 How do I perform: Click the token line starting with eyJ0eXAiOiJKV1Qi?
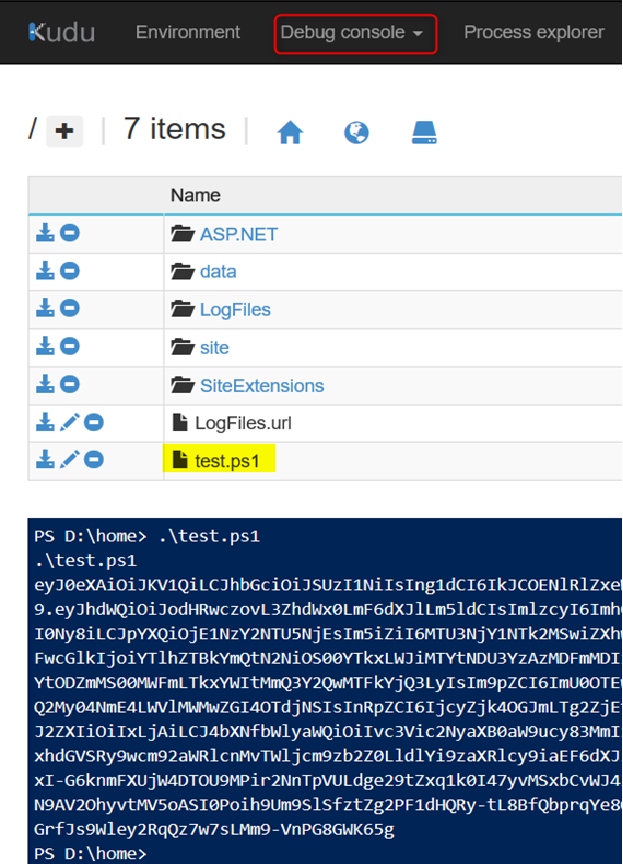[x=328, y=585]
